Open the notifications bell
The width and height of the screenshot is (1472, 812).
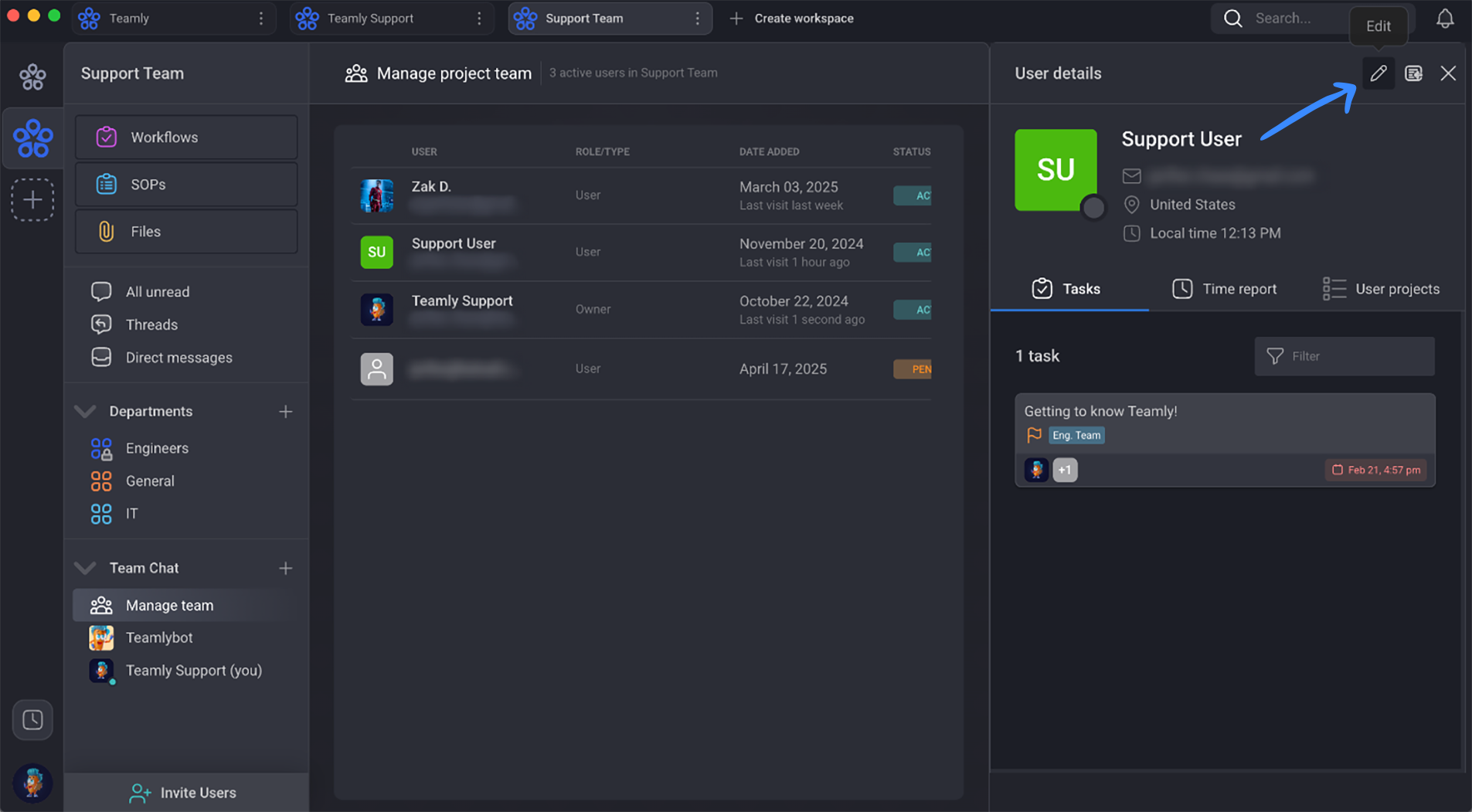(x=1445, y=19)
